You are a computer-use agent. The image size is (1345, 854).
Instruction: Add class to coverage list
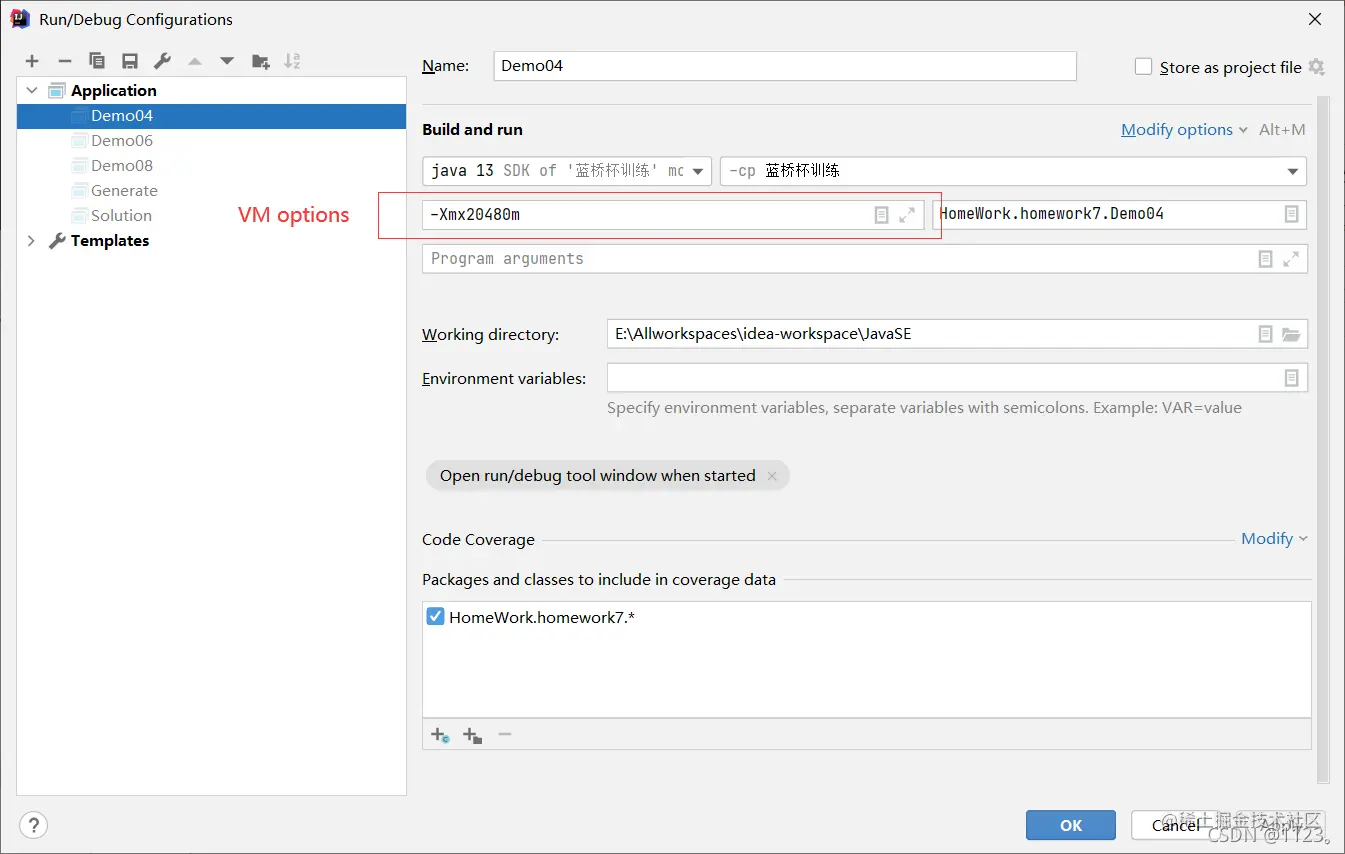tap(440, 735)
